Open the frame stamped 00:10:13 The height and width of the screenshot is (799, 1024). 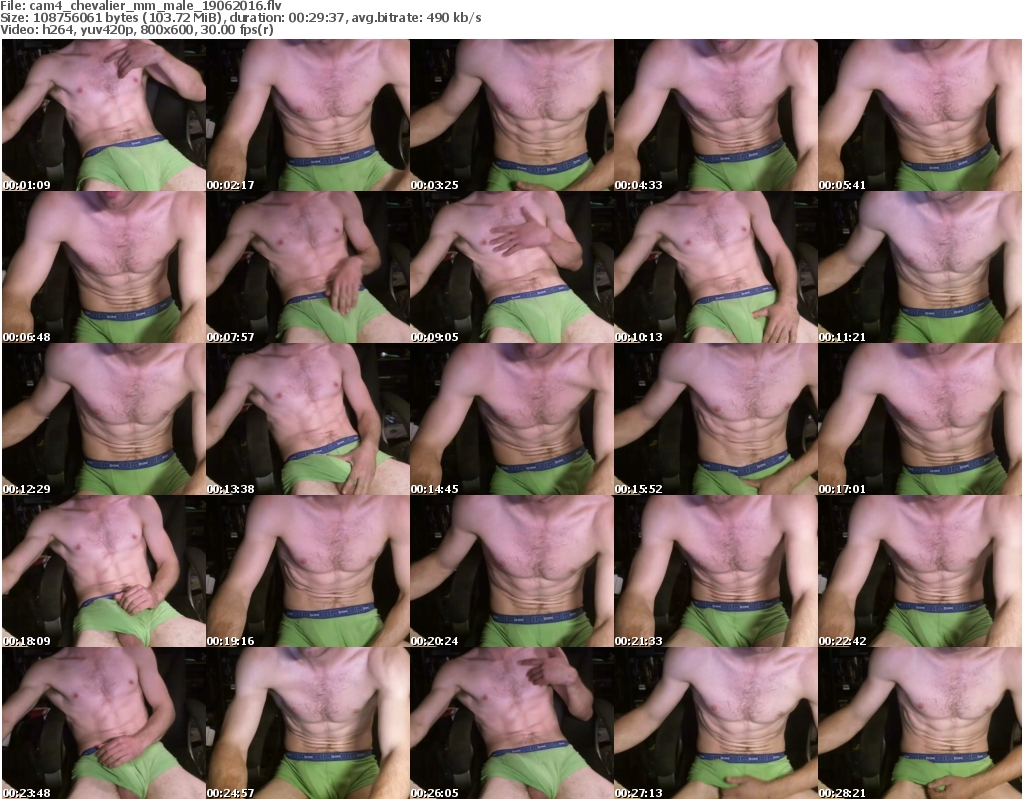point(716,267)
